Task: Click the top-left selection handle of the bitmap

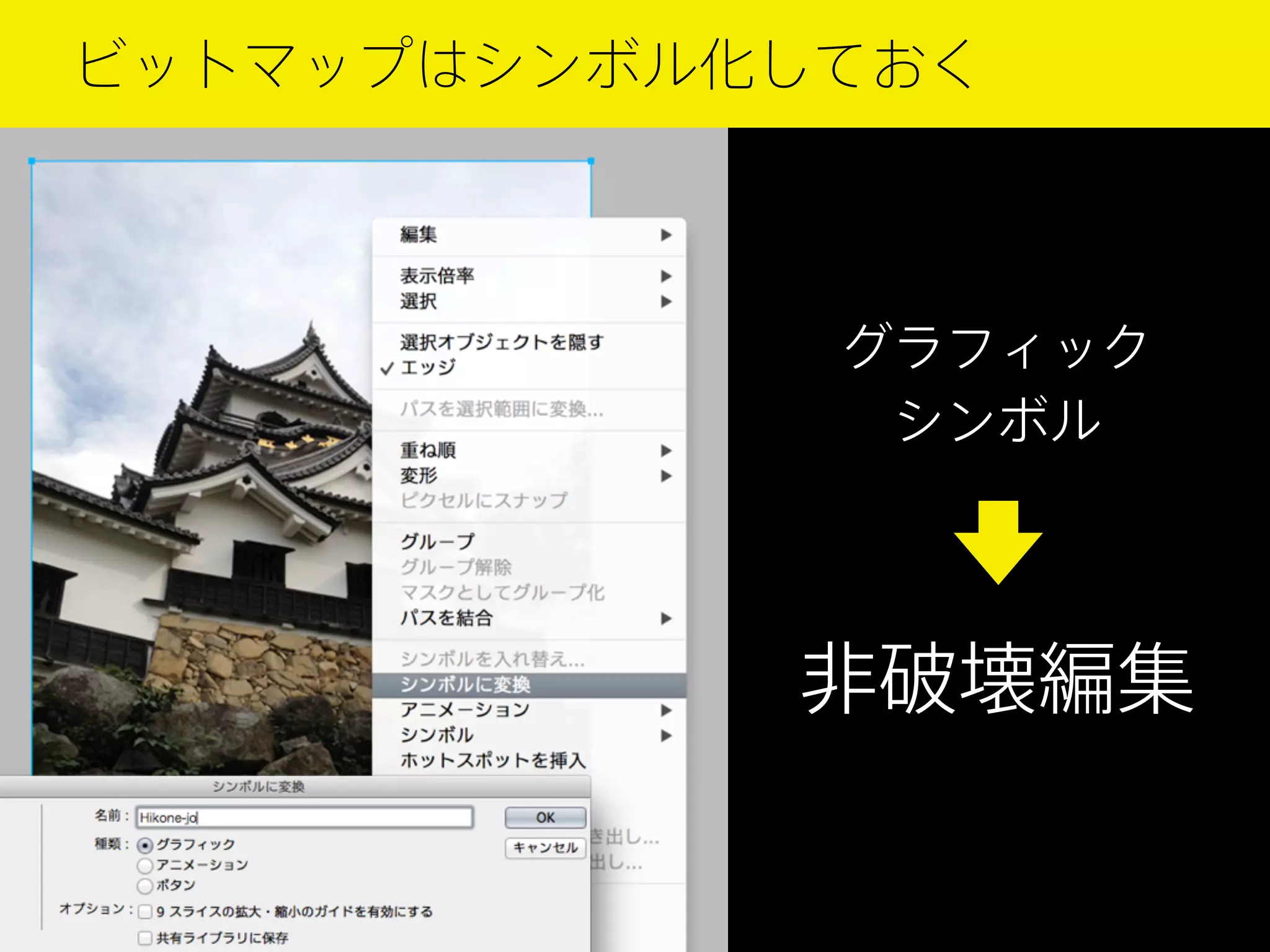Action: 32,161
